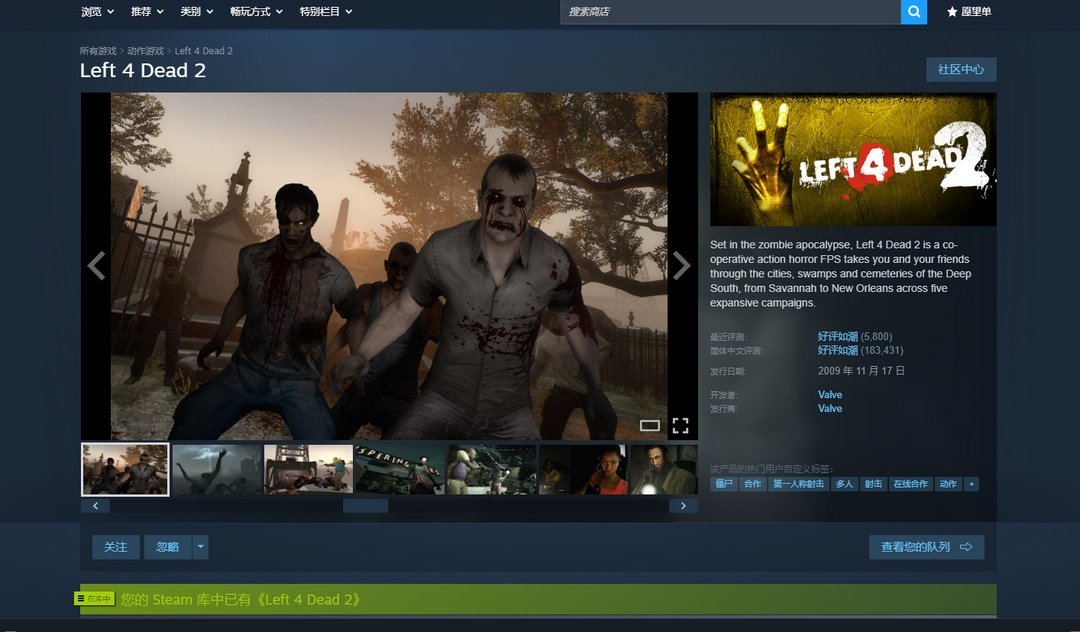Select the 第一人称射击 tag
The image size is (1080, 632).
[798, 484]
